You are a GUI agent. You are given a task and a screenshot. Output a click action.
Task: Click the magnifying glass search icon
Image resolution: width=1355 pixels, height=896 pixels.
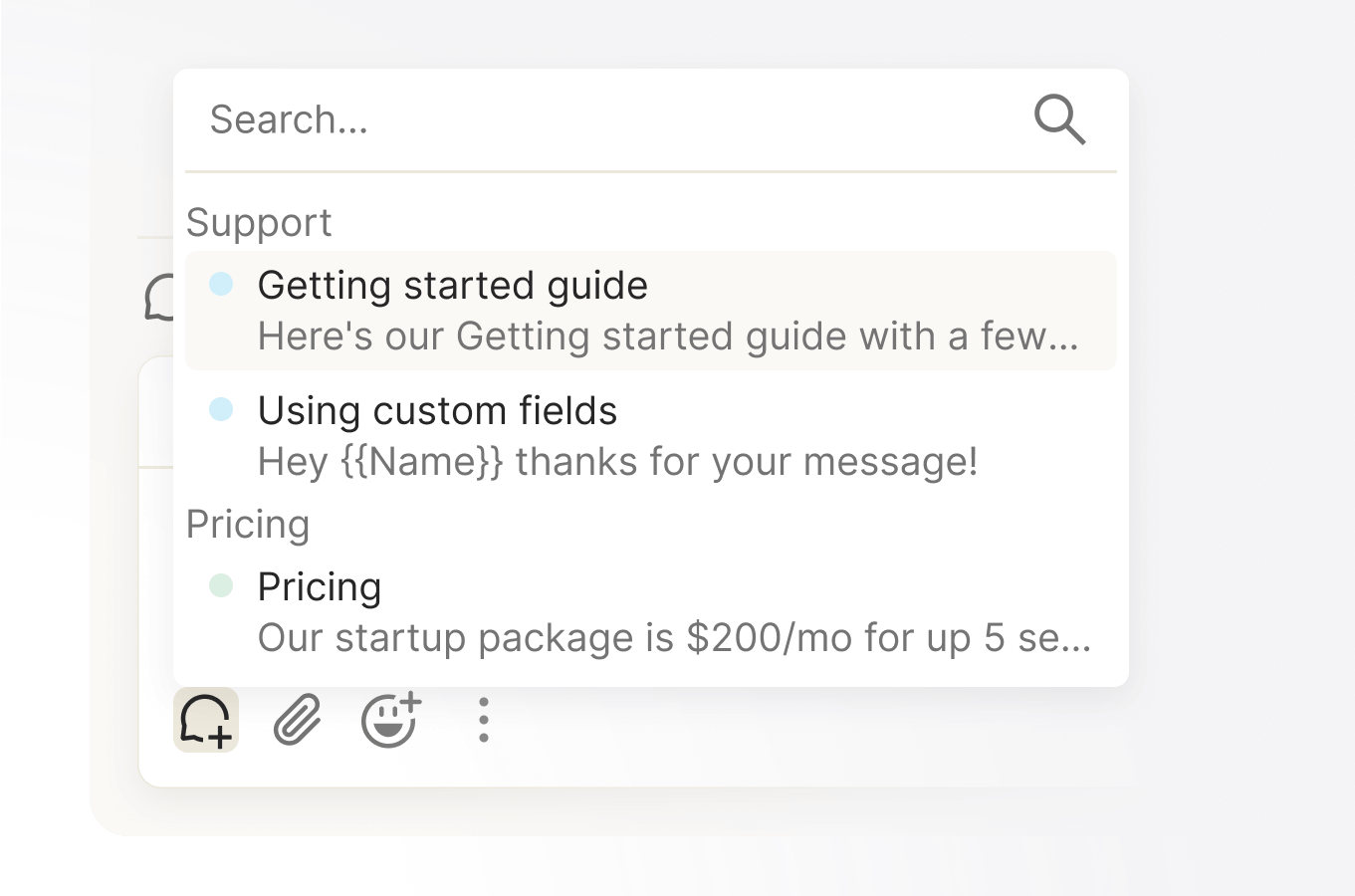tap(1059, 120)
